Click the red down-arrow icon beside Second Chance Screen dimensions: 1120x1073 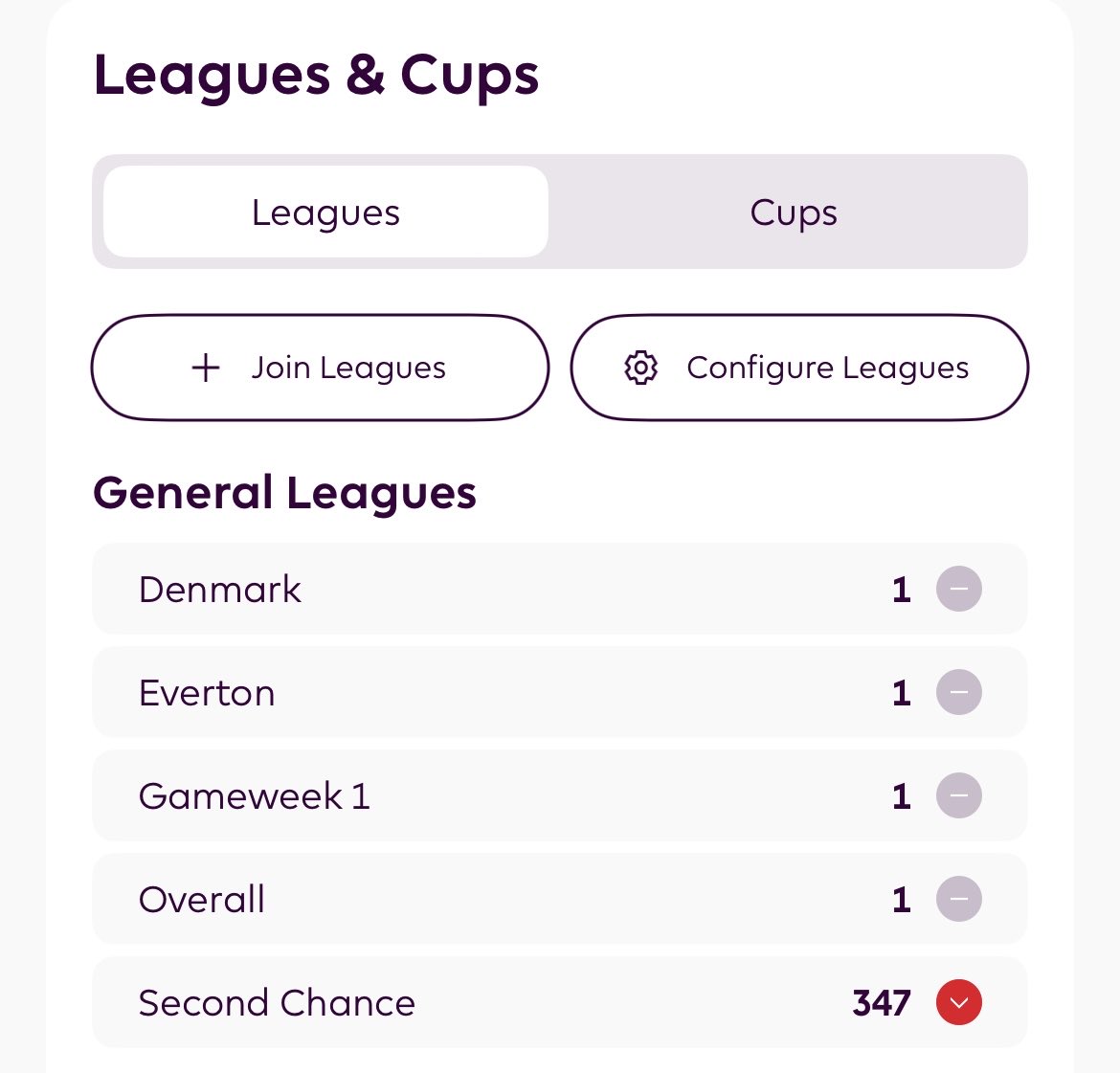[958, 1002]
